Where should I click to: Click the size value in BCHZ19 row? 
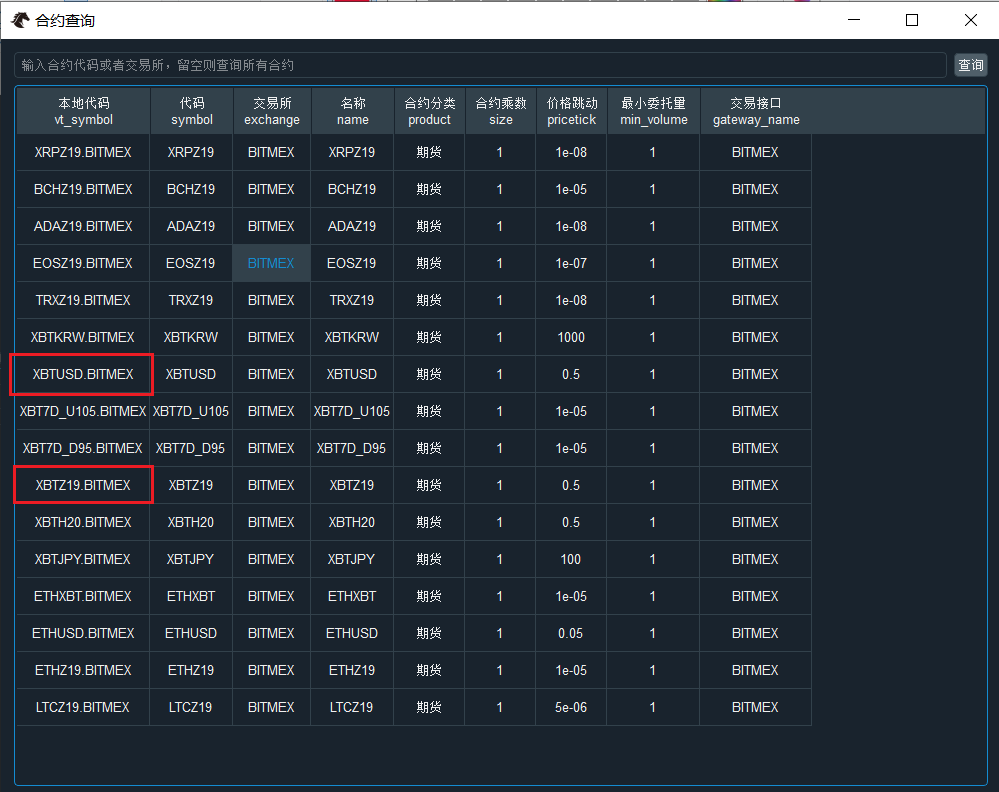click(x=500, y=189)
